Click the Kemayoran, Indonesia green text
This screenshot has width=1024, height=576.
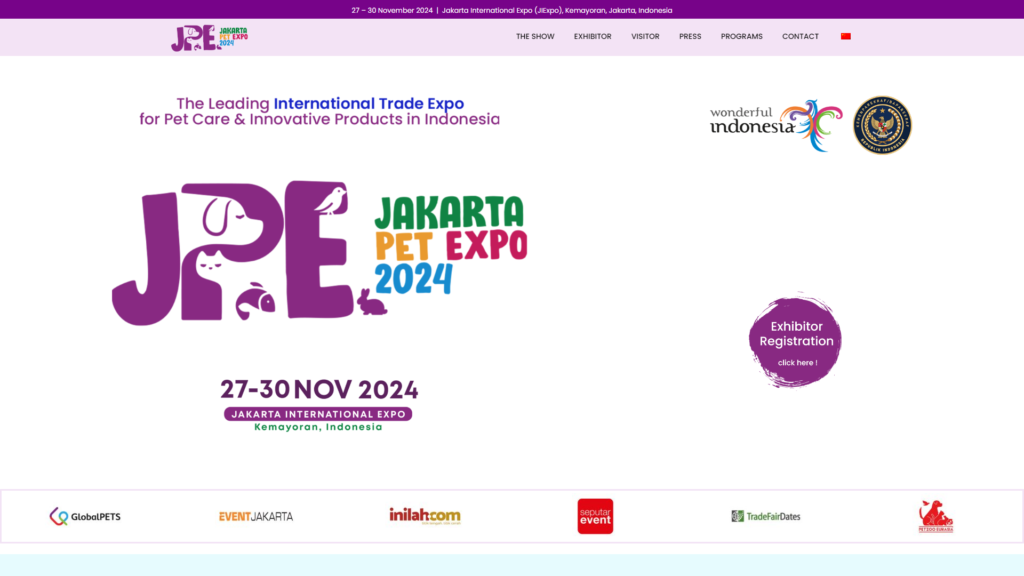318,427
